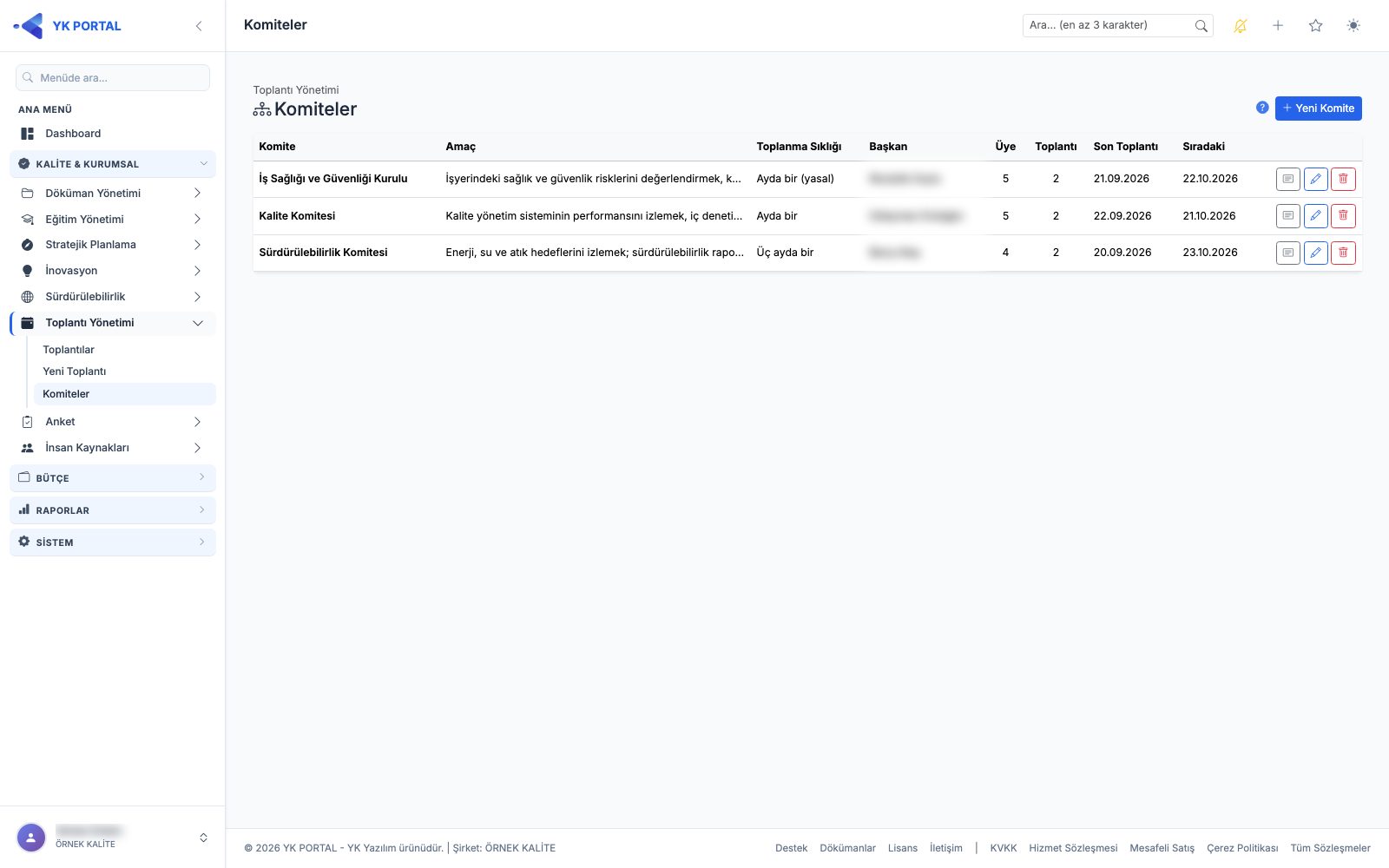Expand İnsan Kaynakları menu
Screen dimensions: 1389x868
tap(113, 448)
